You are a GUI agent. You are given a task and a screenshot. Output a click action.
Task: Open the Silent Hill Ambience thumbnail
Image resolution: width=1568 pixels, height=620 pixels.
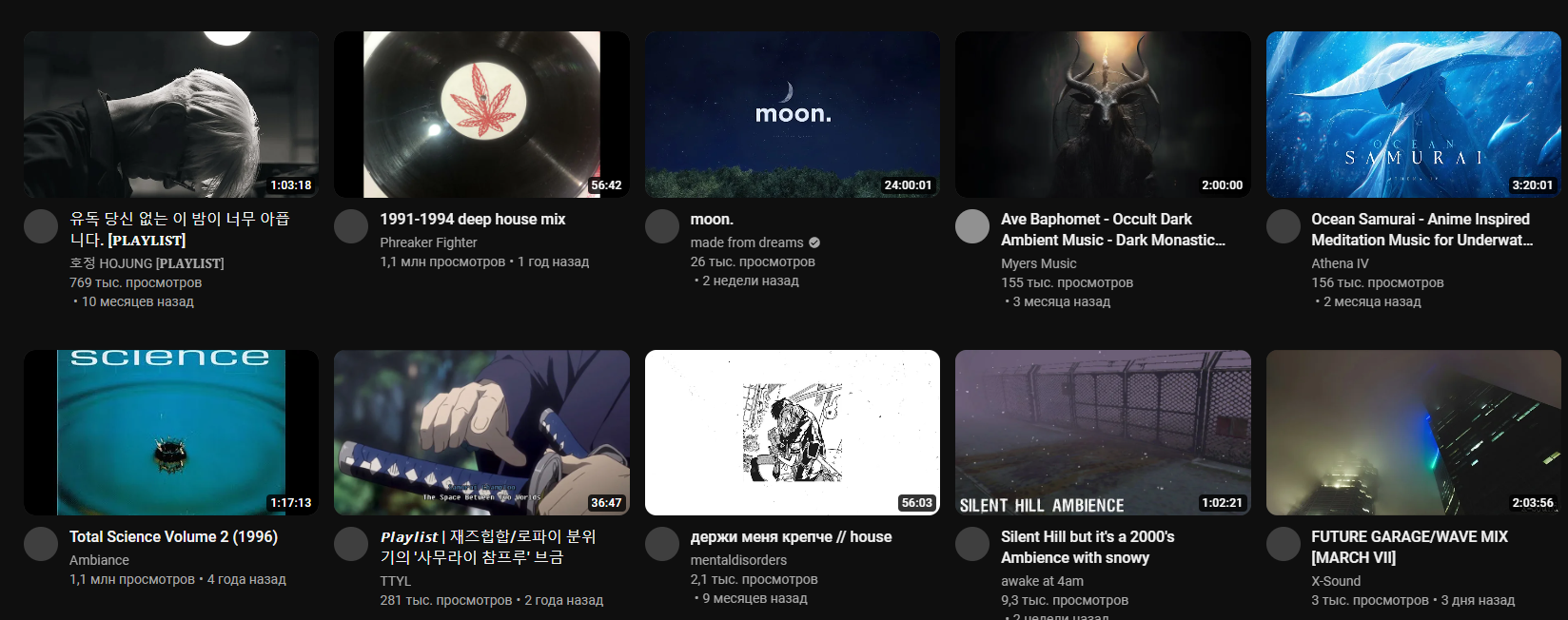pyautogui.click(x=1103, y=433)
